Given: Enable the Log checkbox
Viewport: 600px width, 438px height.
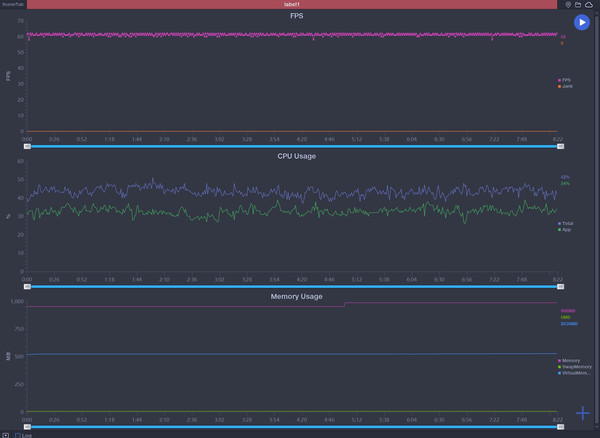Looking at the screenshot, I should (x=18, y=435).
